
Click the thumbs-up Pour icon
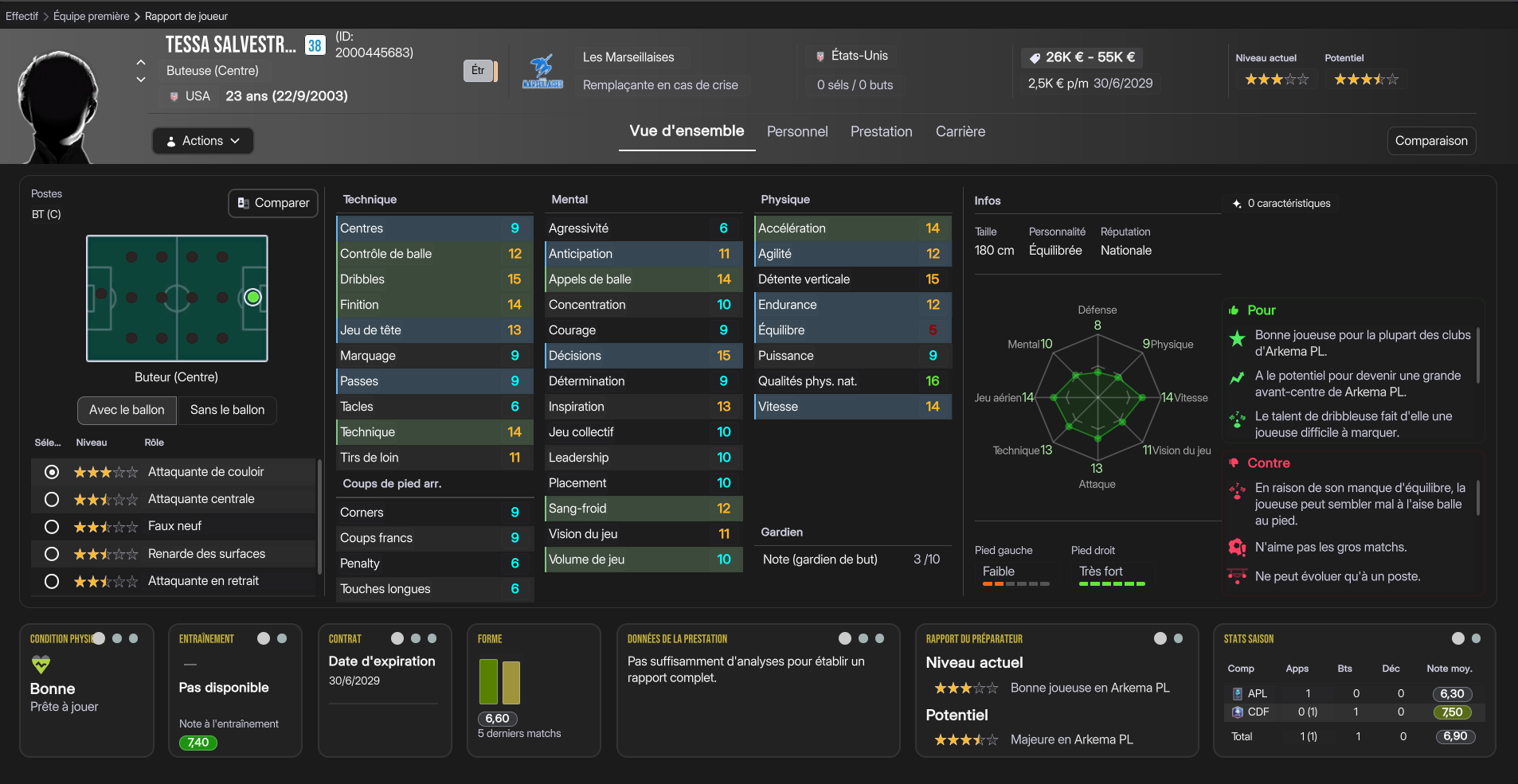(x=1234, y=310)
